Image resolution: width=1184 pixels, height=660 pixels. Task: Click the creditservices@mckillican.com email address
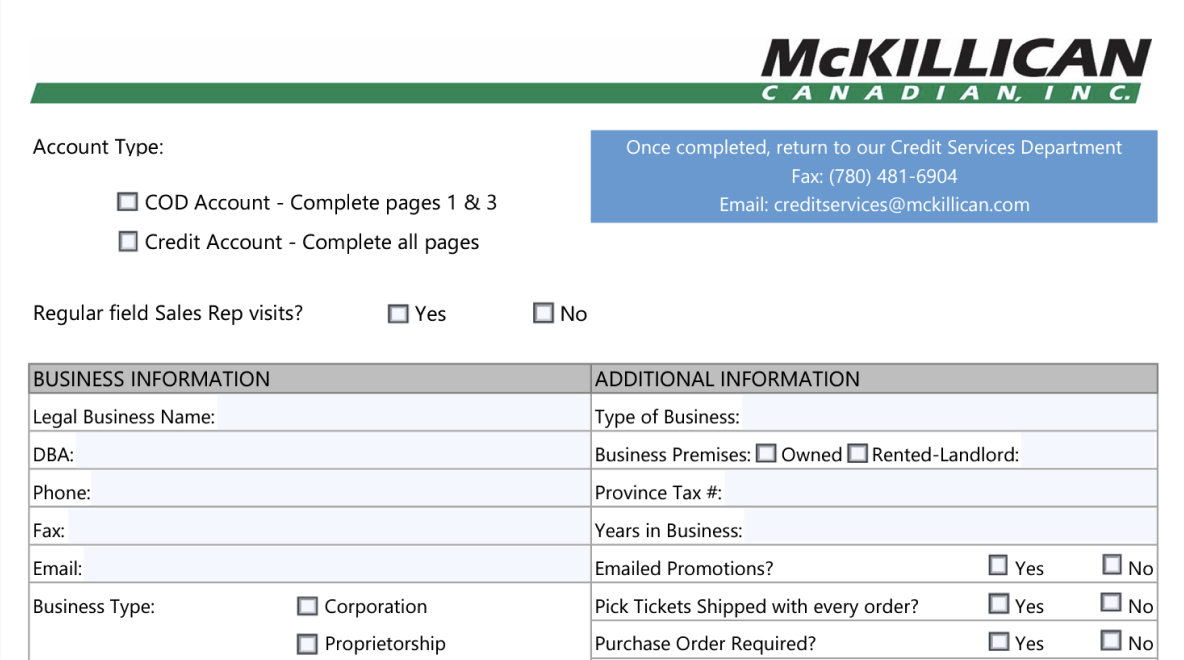pos(901,205)
